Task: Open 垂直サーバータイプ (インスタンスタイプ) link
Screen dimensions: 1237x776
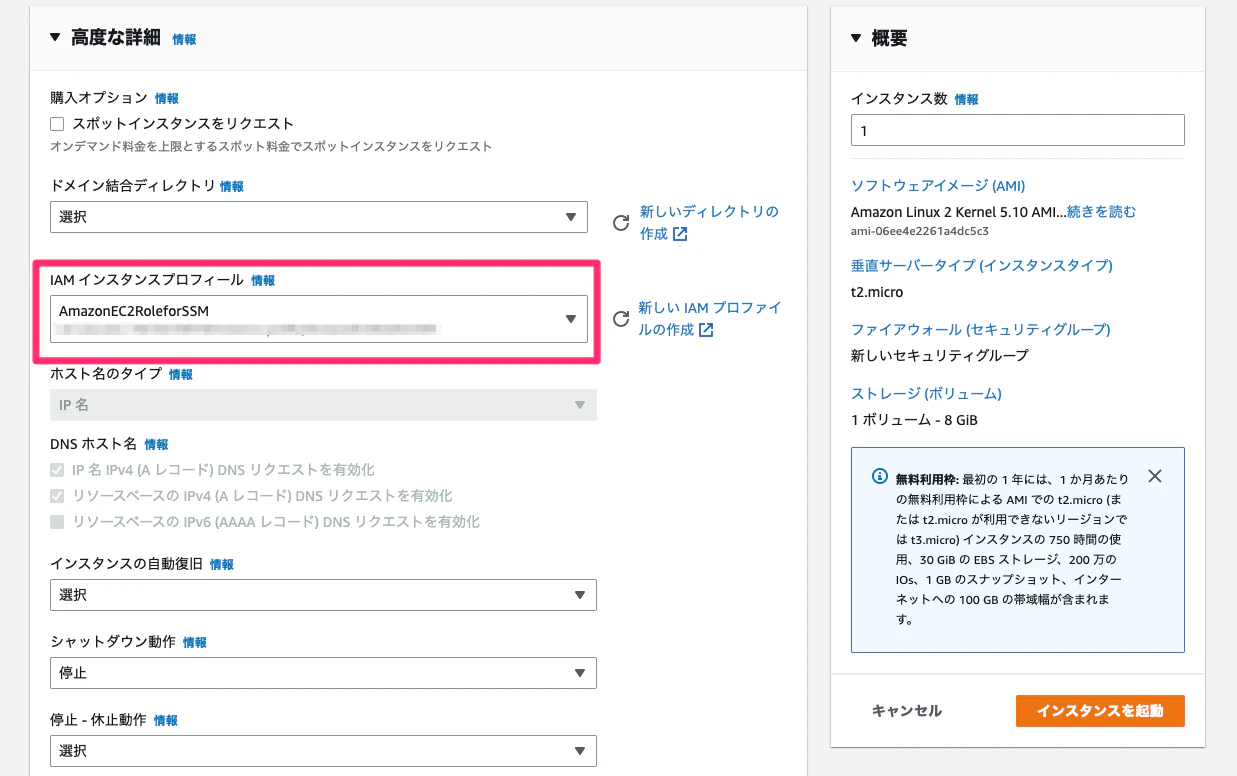Action: [982, 266]
